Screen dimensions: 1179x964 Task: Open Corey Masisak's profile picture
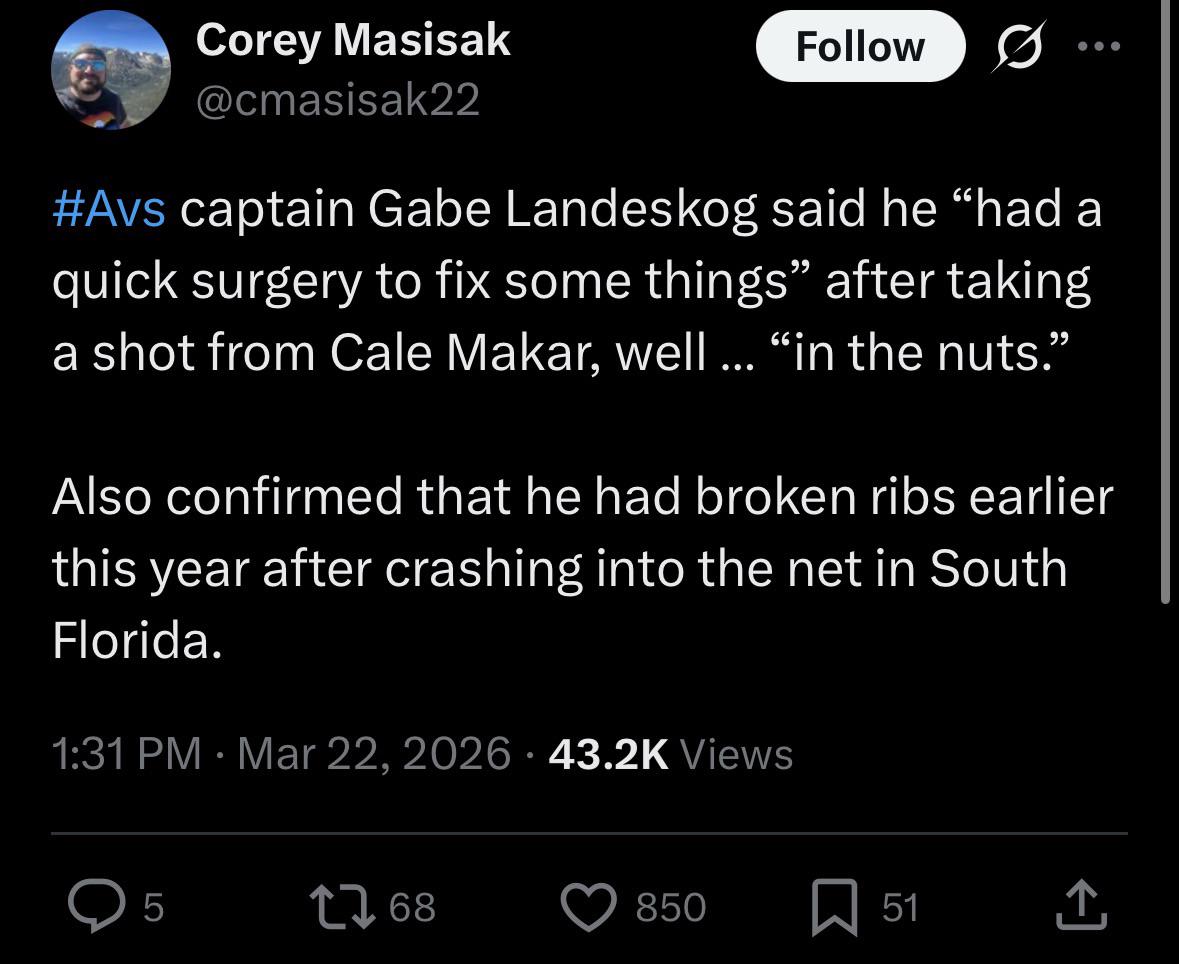[111, 70]
